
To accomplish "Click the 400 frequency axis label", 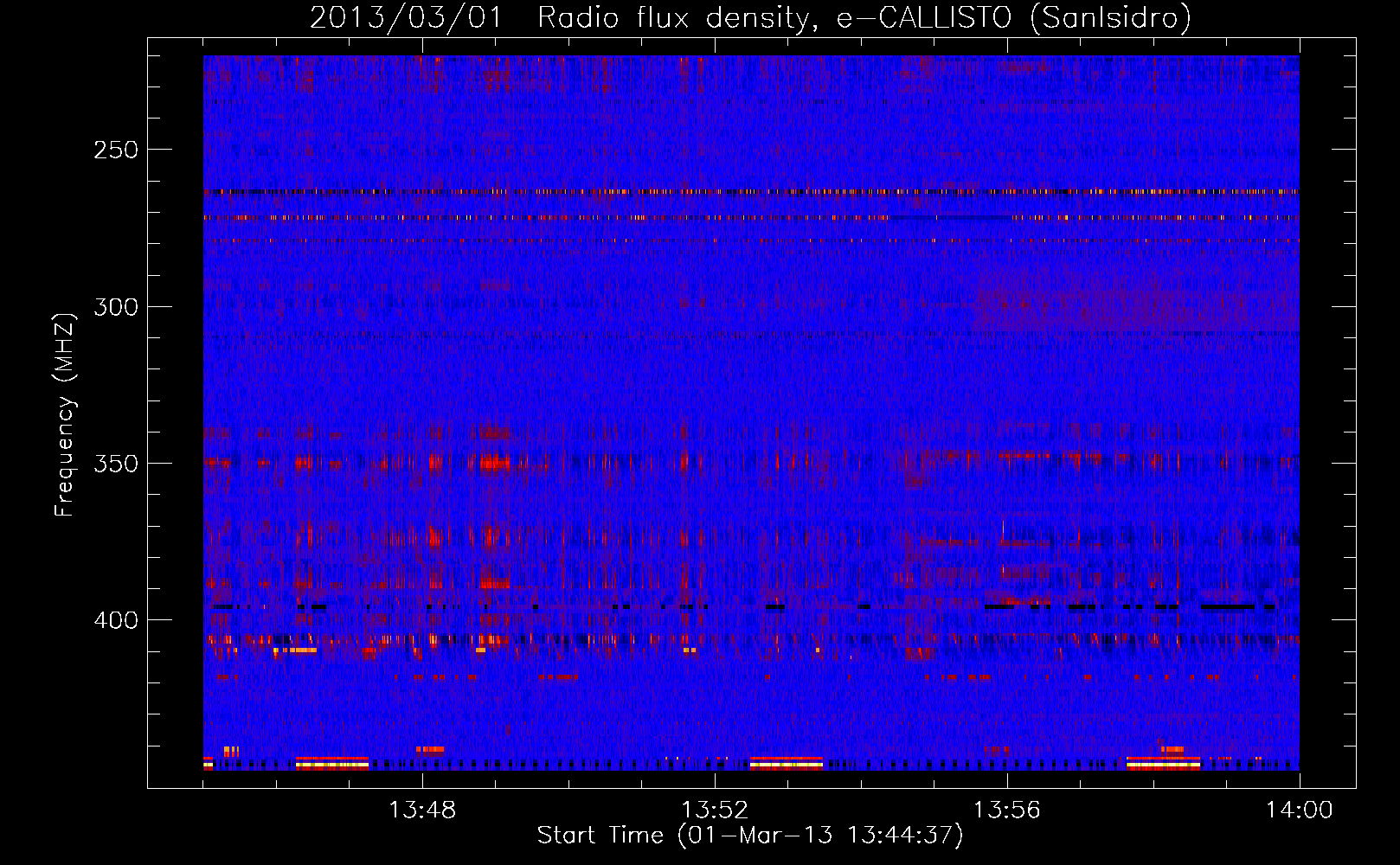I will (x=115, y=620).
